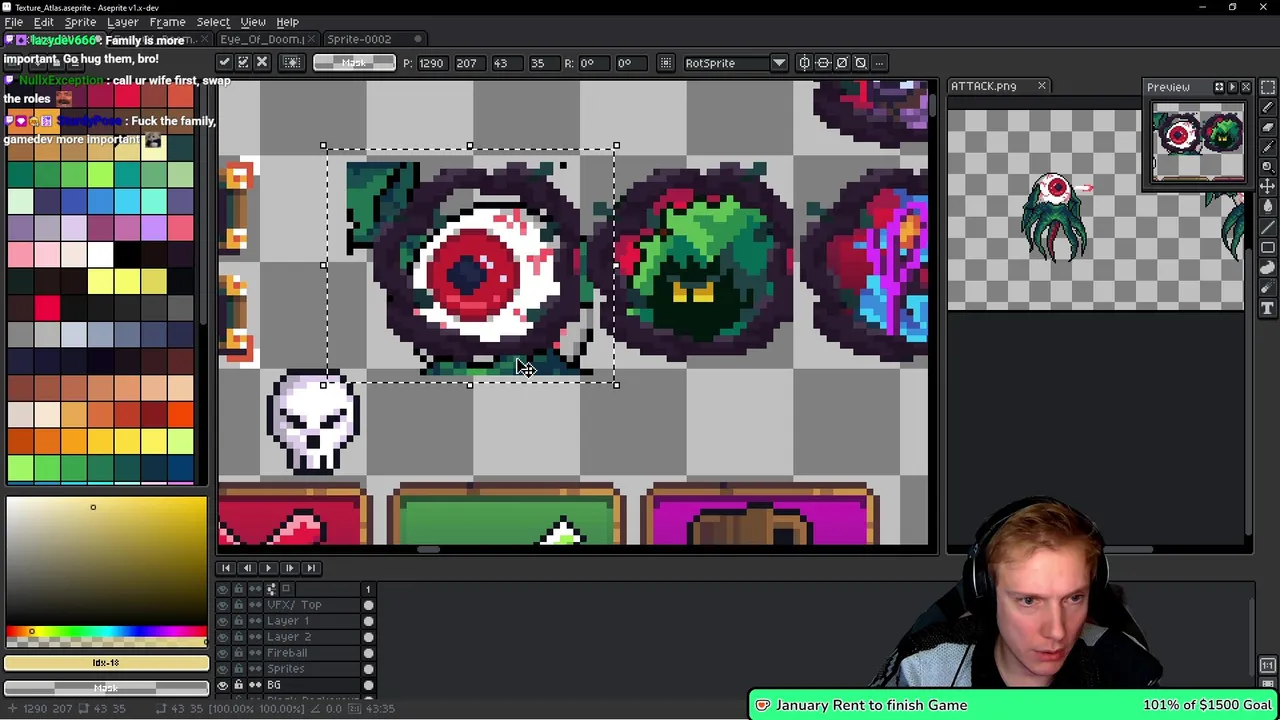Toggle visibility of Sprites layer
The image size is (1280, 720).
point(223,669)
